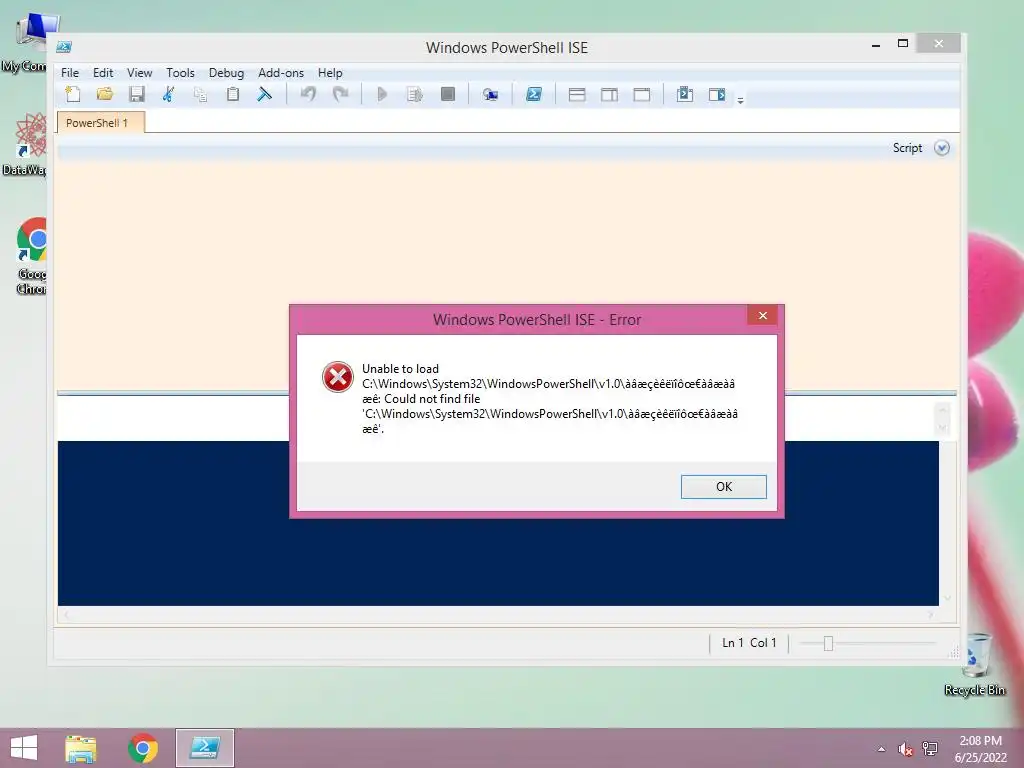The height and width of the screenshot is (768, 1024).
Task: Click the Cut scissors icon
Action: pyautogui.click(x=168, y=95)
